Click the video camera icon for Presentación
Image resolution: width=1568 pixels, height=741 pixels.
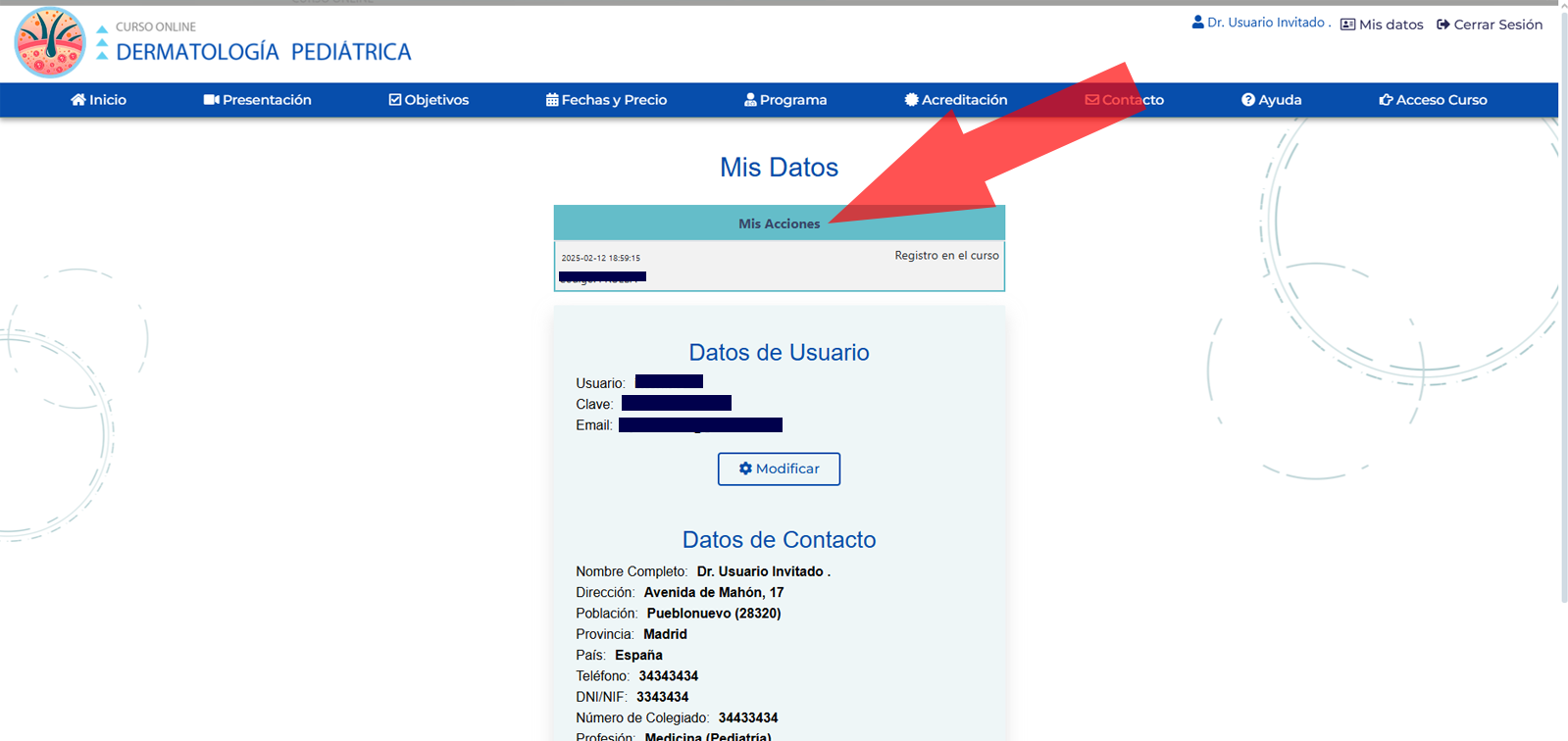[x=211, y=100]
